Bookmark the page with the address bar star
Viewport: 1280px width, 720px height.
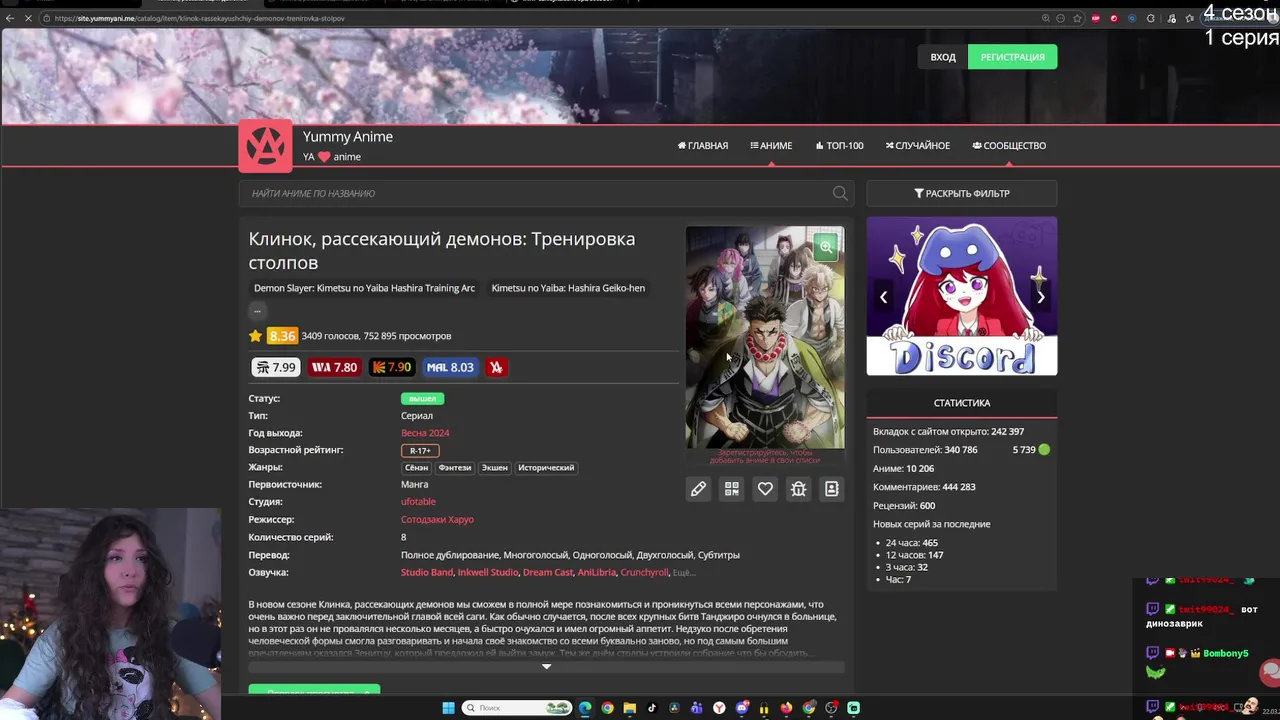[x=1077, y=18]
